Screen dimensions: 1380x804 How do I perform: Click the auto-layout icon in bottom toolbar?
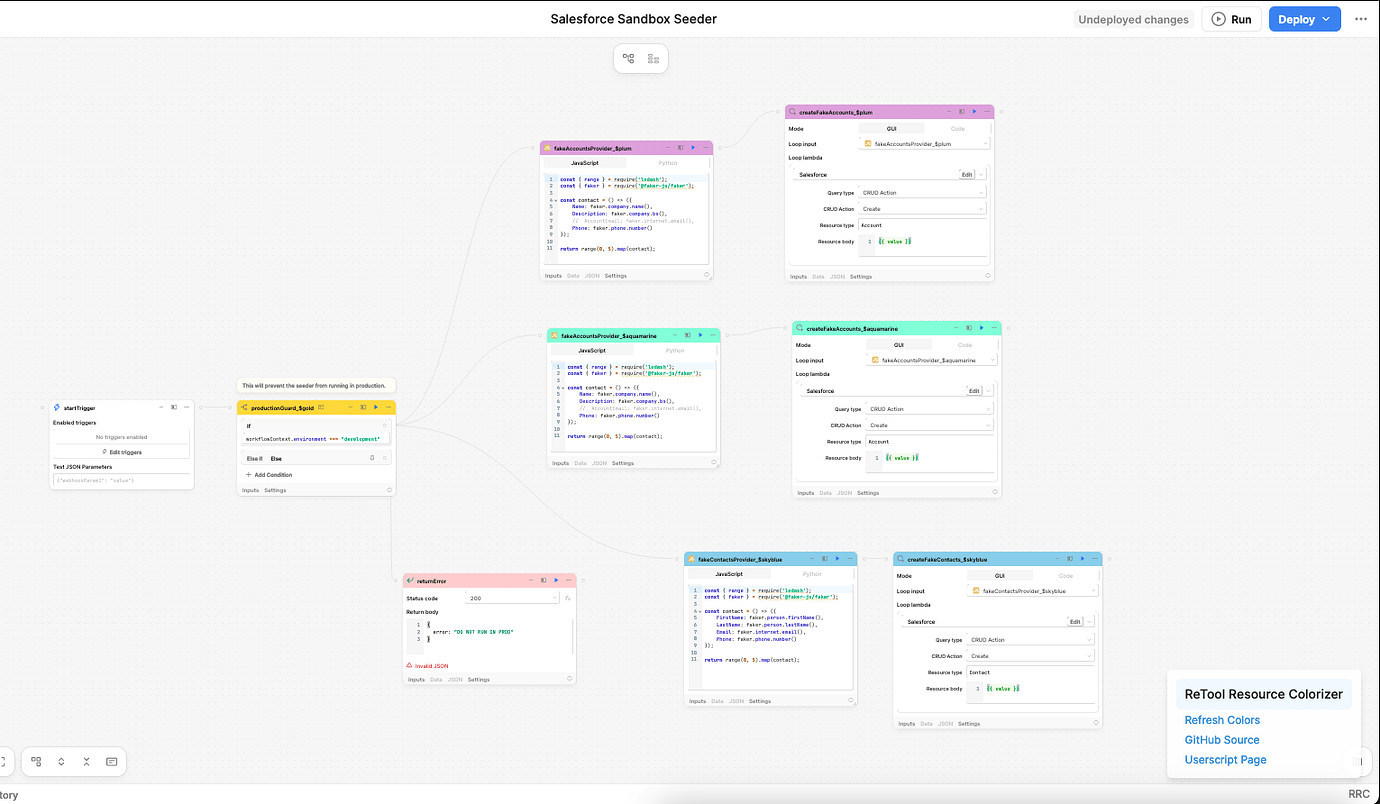(x=36, y=761)
